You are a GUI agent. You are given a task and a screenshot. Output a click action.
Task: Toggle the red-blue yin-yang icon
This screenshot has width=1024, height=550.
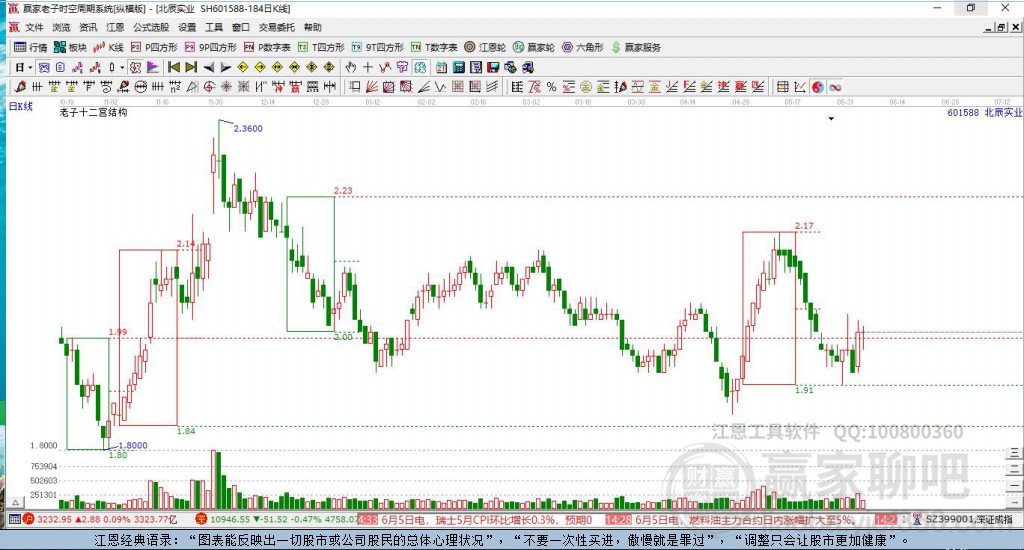[818, 87]
